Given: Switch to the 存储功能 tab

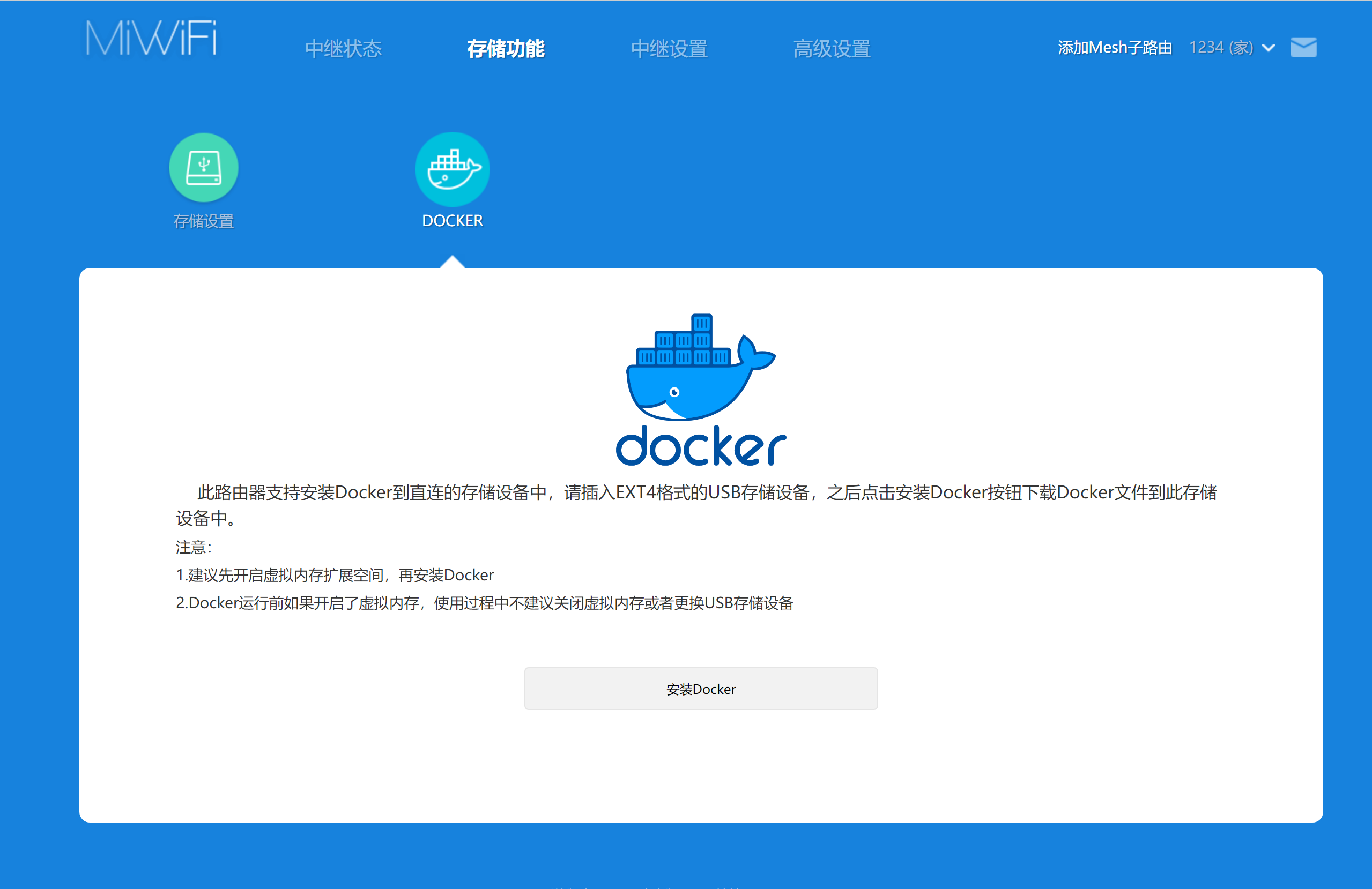Looking at the screenshot, I should pos(506,49).
